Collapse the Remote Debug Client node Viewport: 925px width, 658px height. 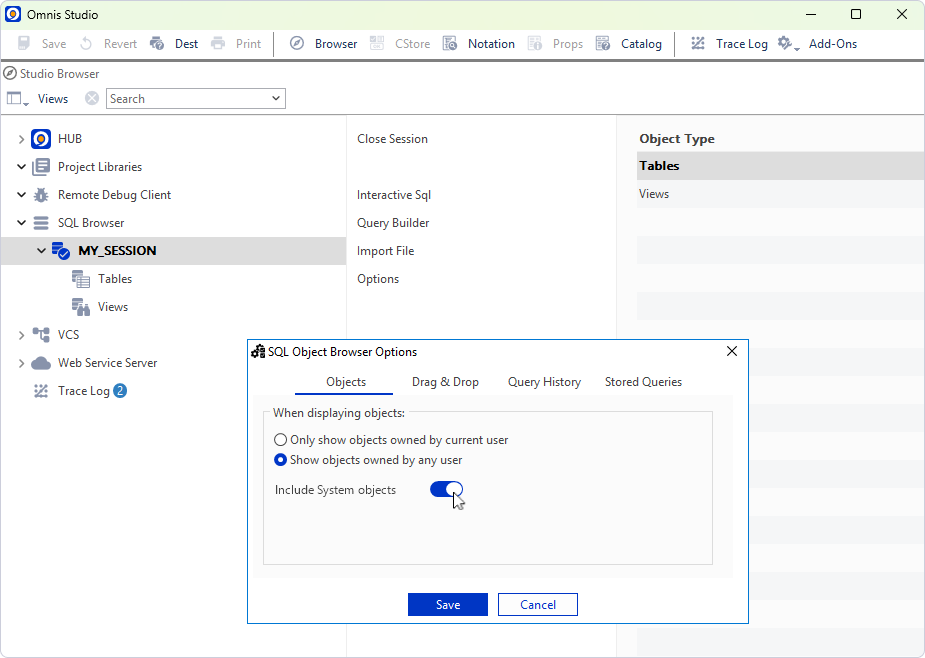[x=21, y=195]
